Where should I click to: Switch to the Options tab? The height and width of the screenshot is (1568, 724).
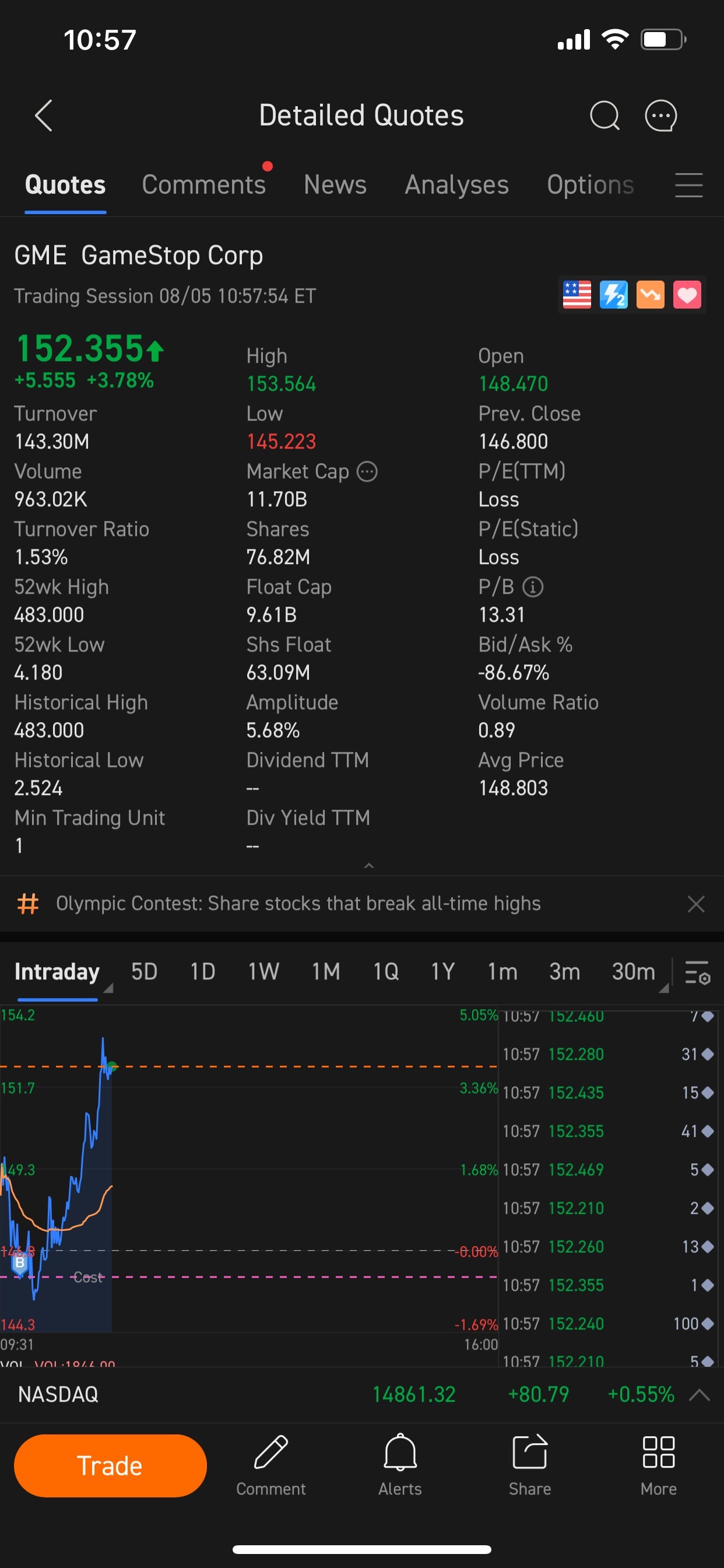[x=590, y=185]
